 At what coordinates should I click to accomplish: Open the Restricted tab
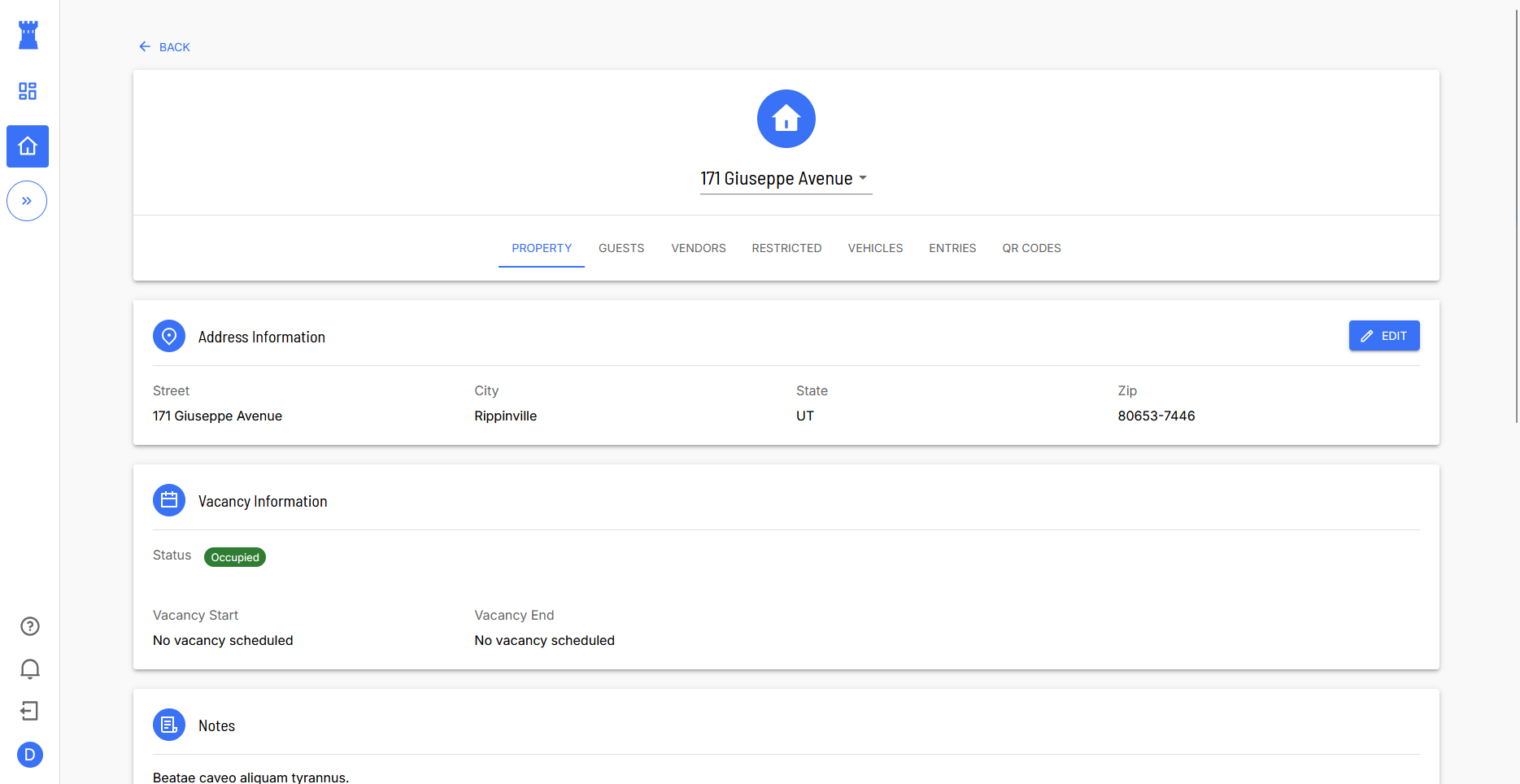click(786, 248)
